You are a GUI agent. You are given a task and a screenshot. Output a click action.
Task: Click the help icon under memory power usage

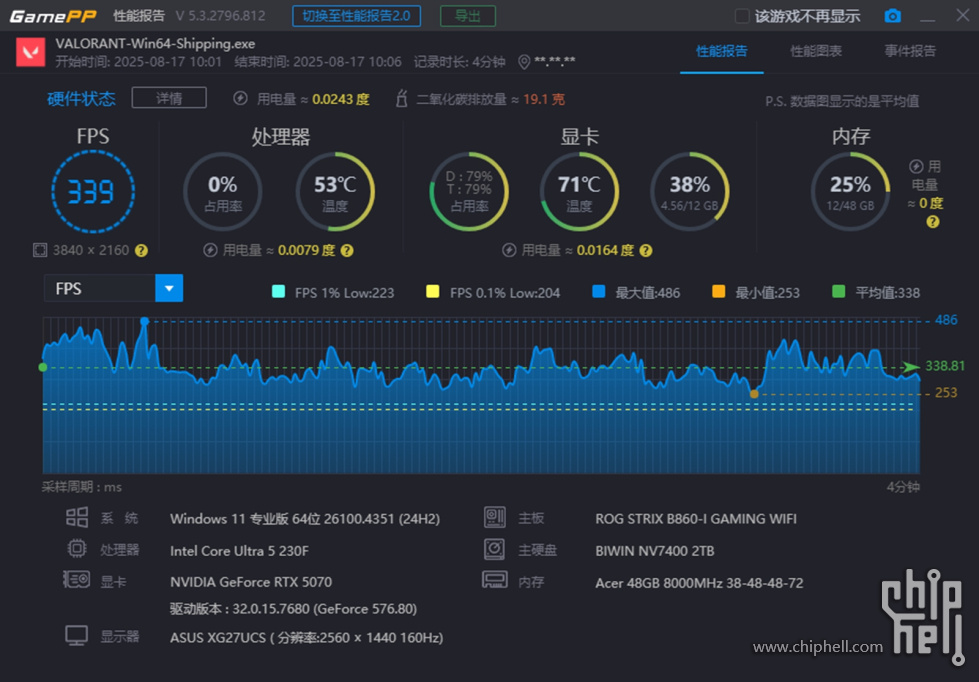tap(933, 222)
